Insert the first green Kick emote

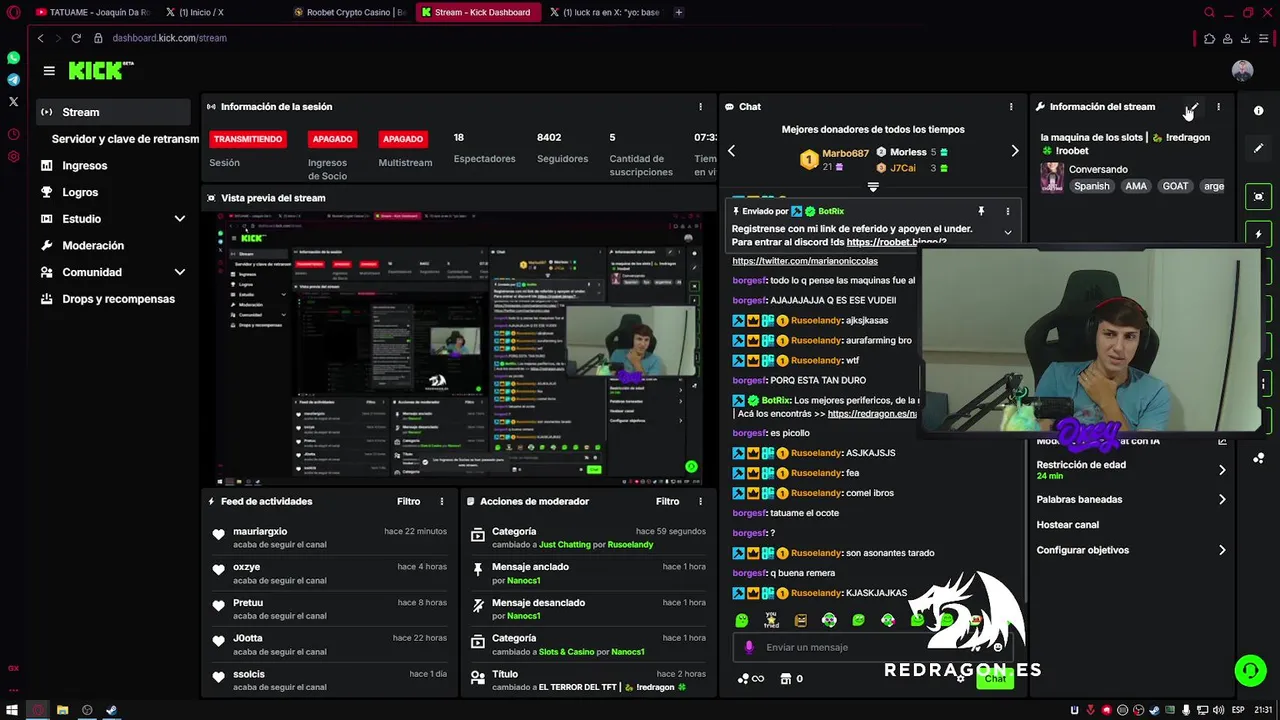tap(742, 620)
